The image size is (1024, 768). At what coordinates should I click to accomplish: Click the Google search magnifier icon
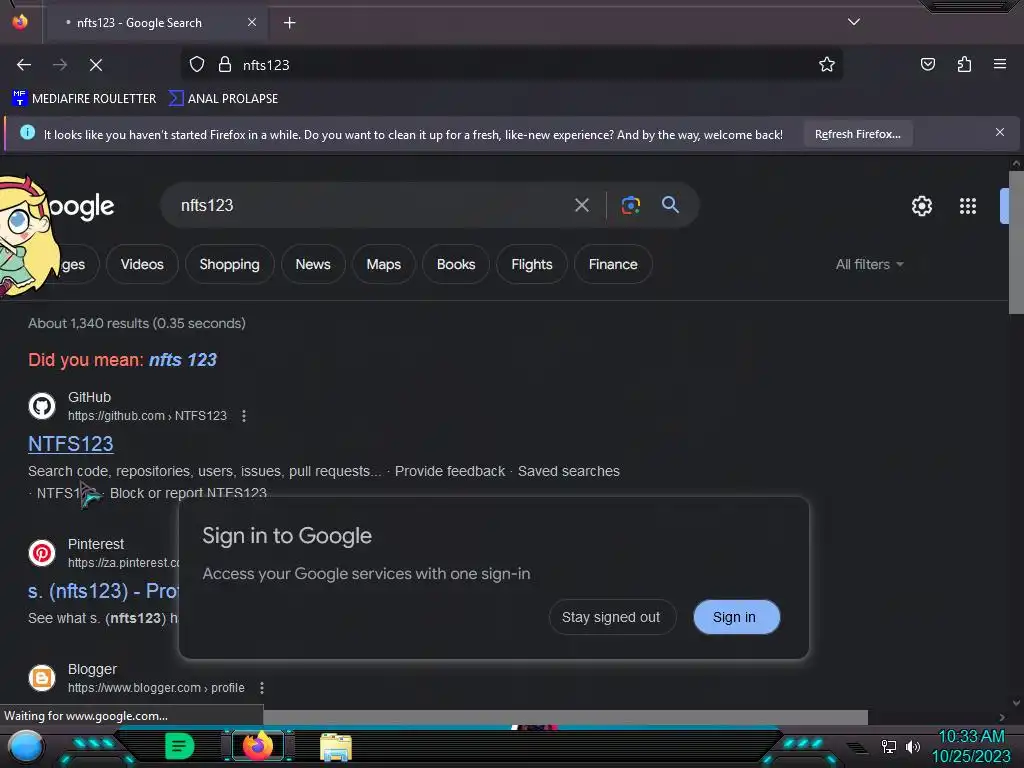(670, 205)
